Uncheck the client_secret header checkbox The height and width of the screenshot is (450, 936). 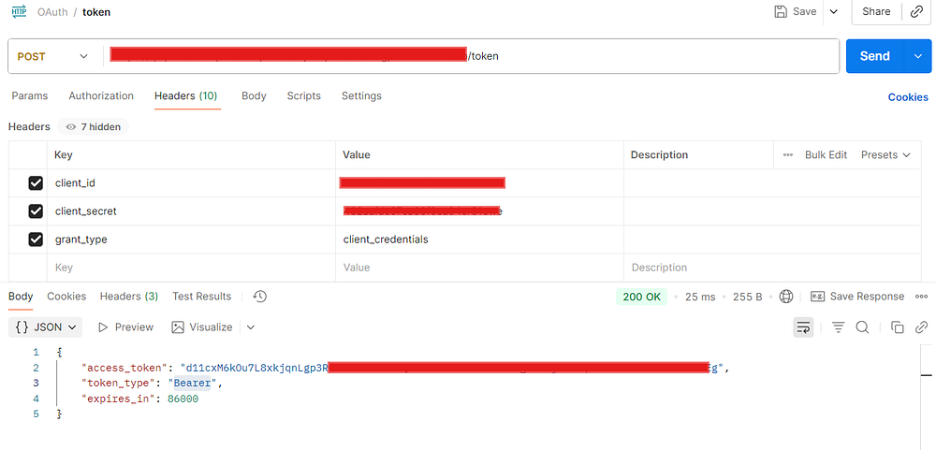point(36,211)
